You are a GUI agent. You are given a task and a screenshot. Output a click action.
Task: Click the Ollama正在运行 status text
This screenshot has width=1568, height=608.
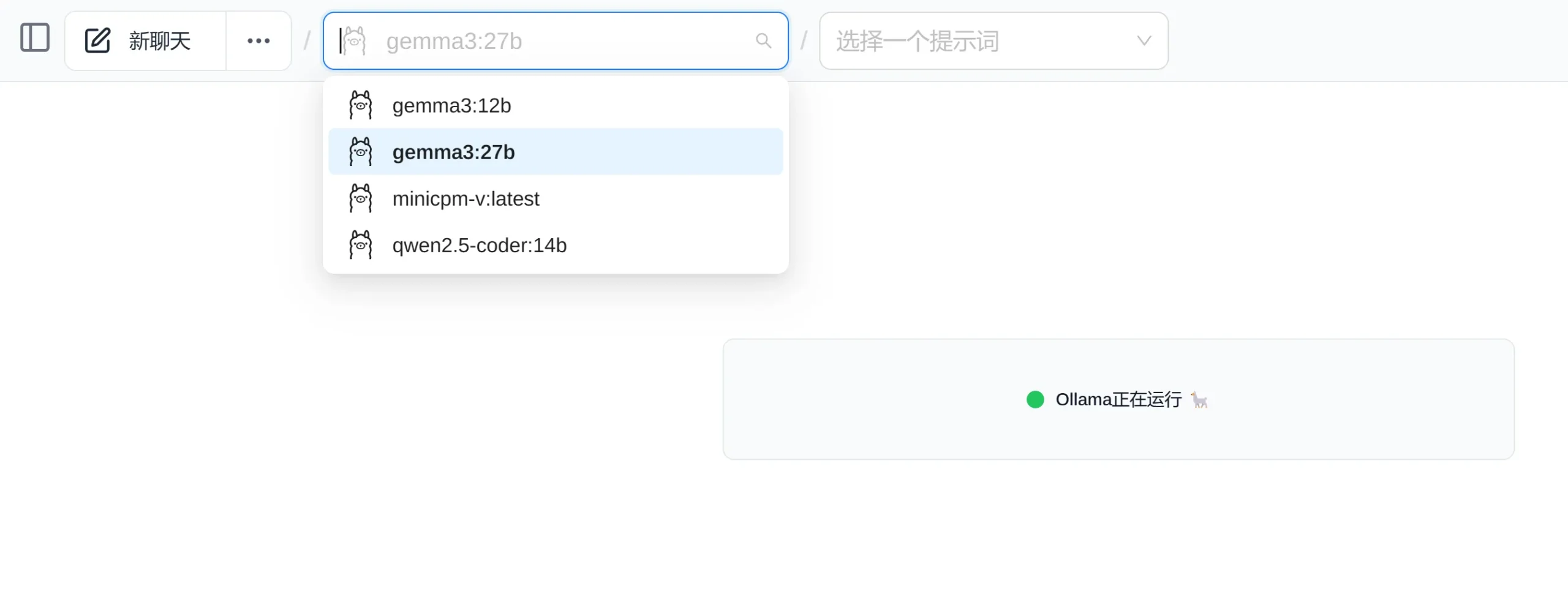pyautogui.click(x=1118, y=399)
